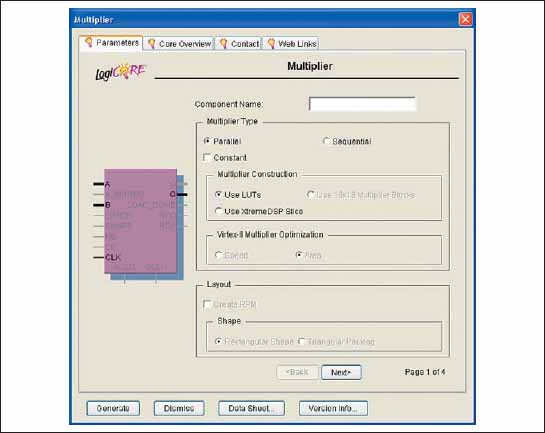545x433 pixels.
Task: Click the purple multiplier block symbol
Action: 140,221
